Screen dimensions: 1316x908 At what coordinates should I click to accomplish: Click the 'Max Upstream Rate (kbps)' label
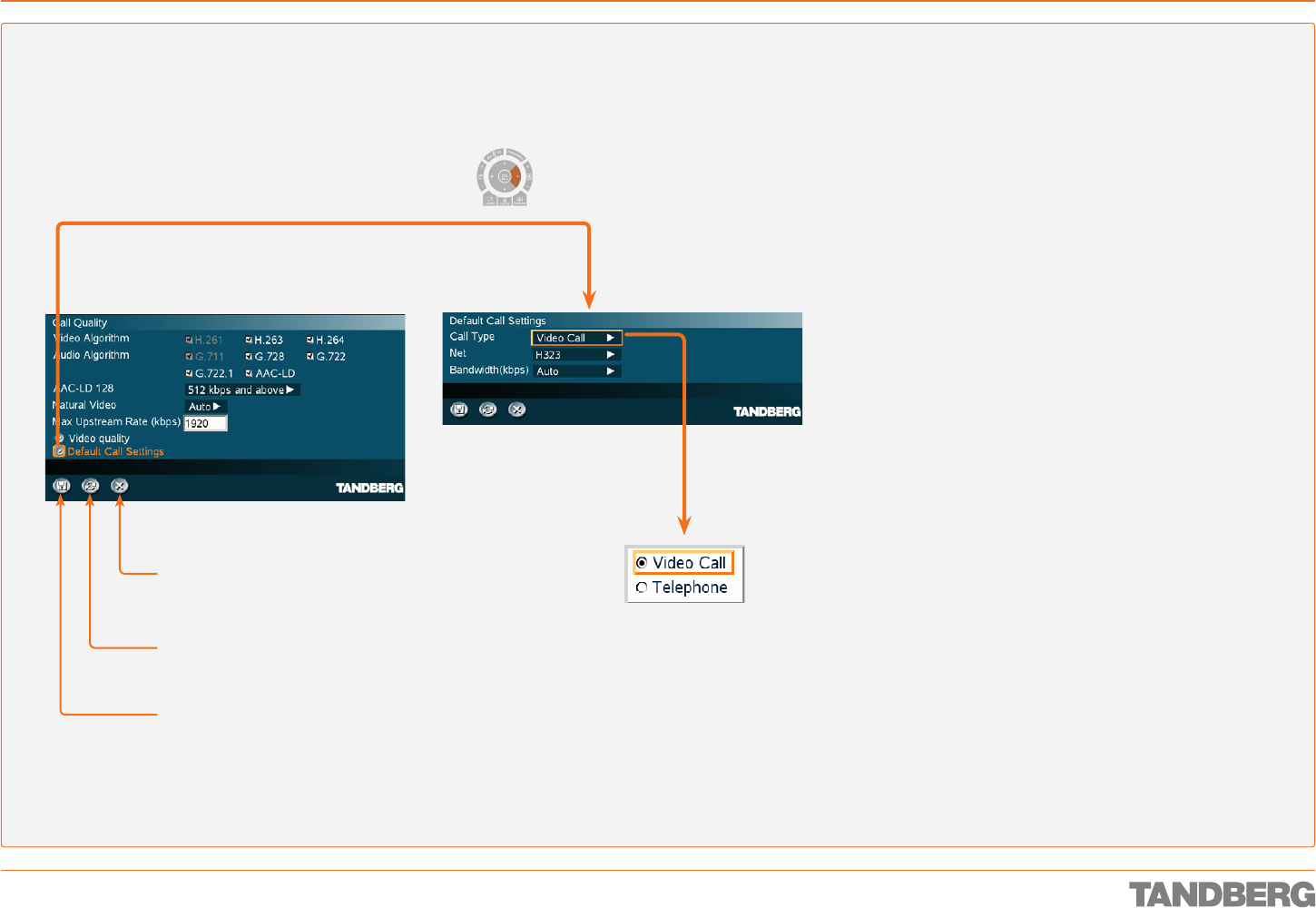[116, 422]
